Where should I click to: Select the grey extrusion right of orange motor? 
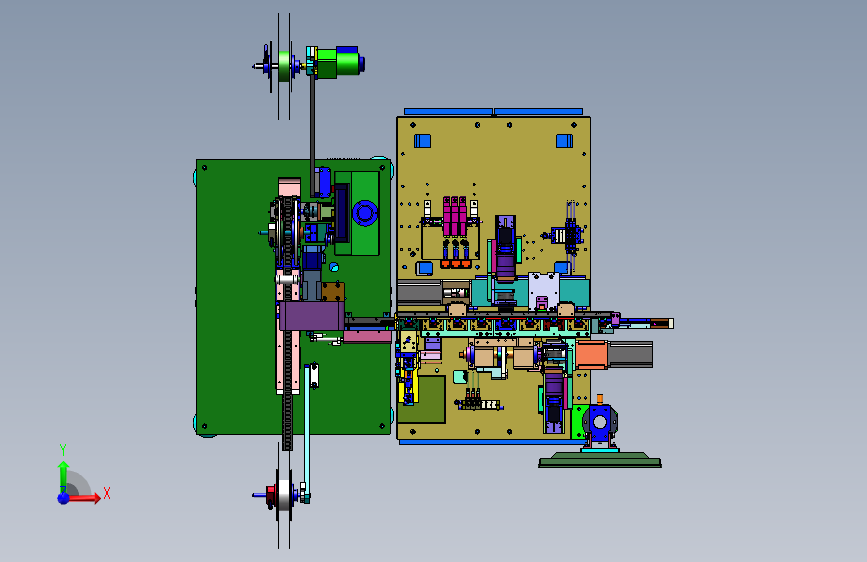pos(630,355)
